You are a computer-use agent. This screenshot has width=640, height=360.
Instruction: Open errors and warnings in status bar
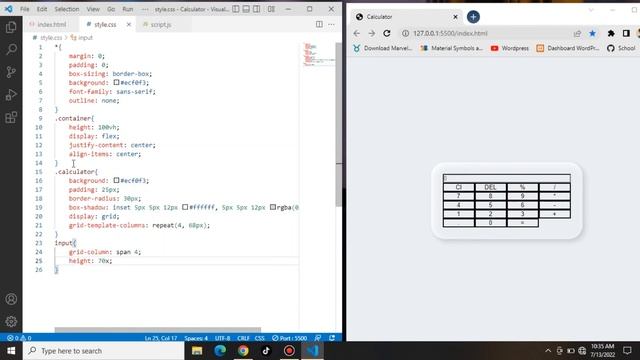(19, 338)
